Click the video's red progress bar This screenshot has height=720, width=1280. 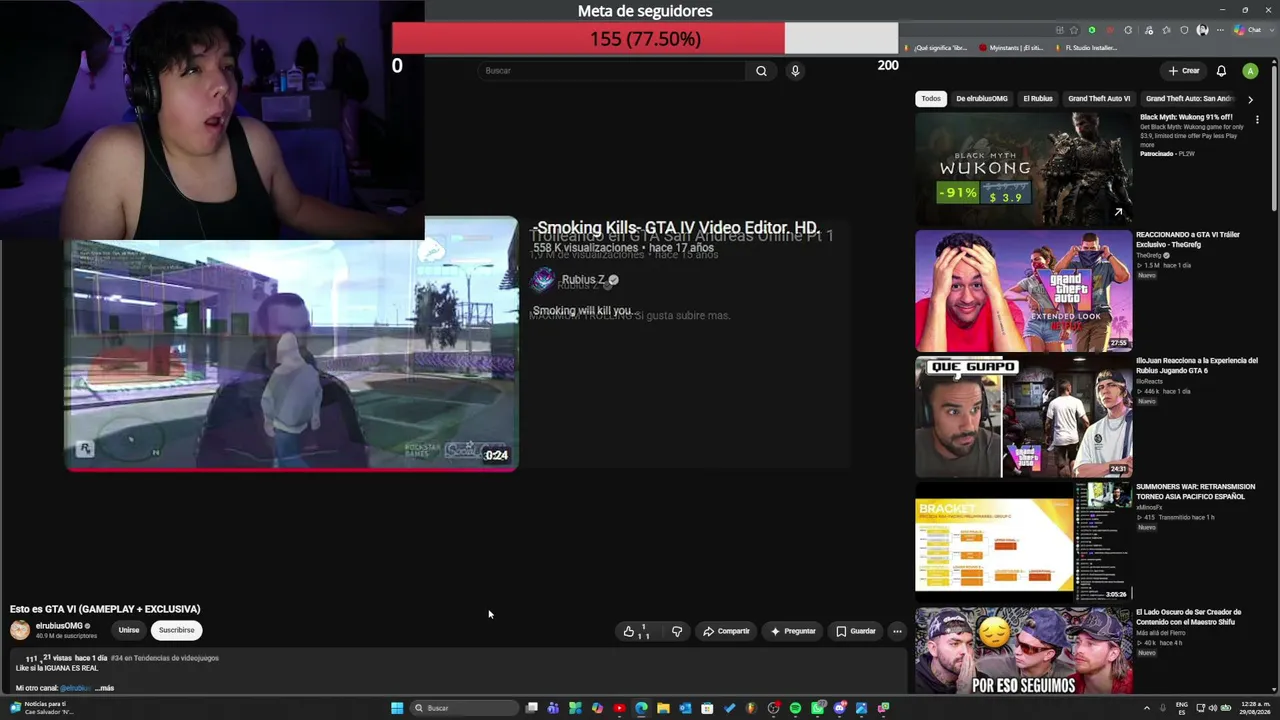coord(291,468)
